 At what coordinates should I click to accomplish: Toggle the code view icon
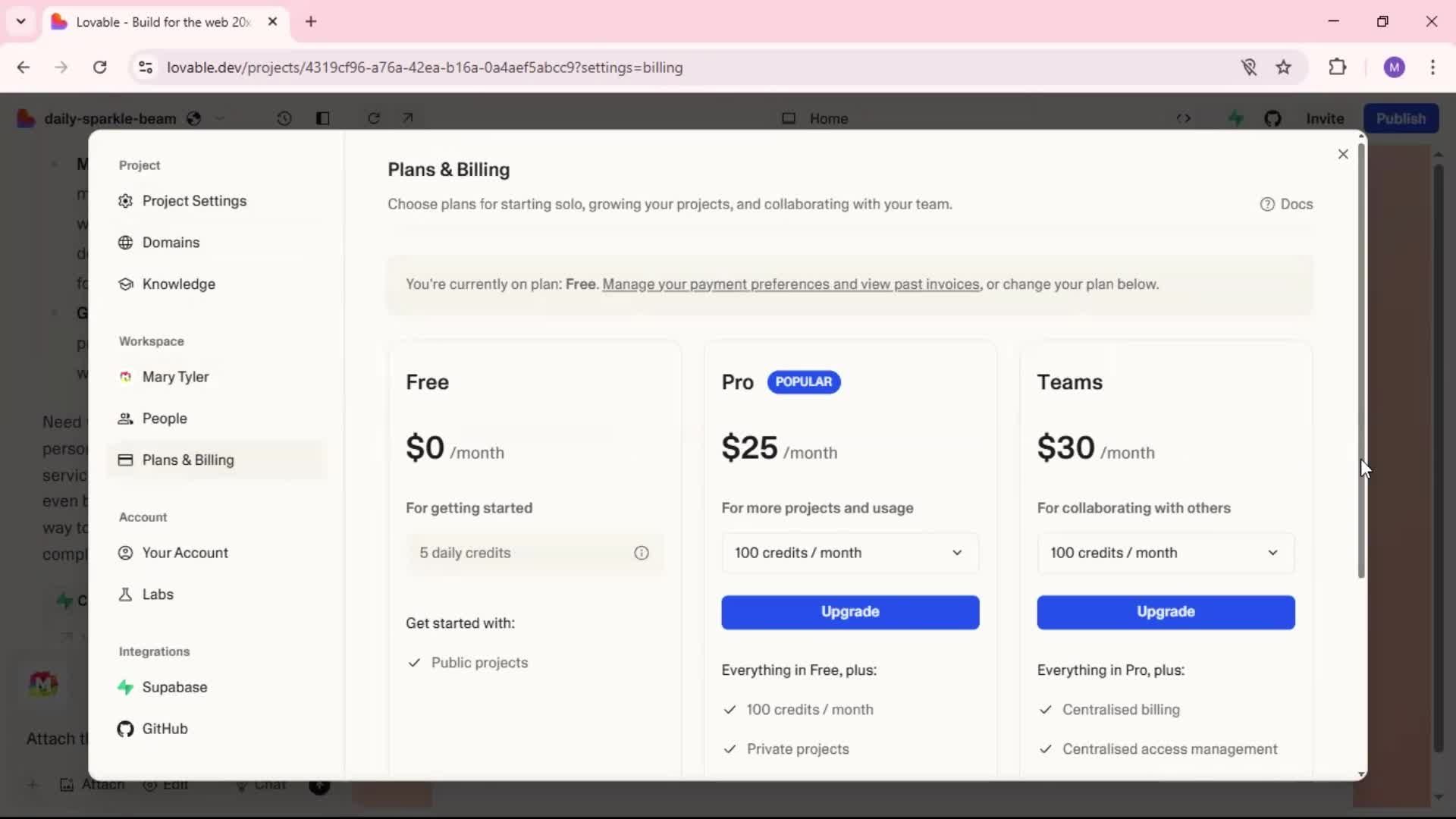[1183, 118]
